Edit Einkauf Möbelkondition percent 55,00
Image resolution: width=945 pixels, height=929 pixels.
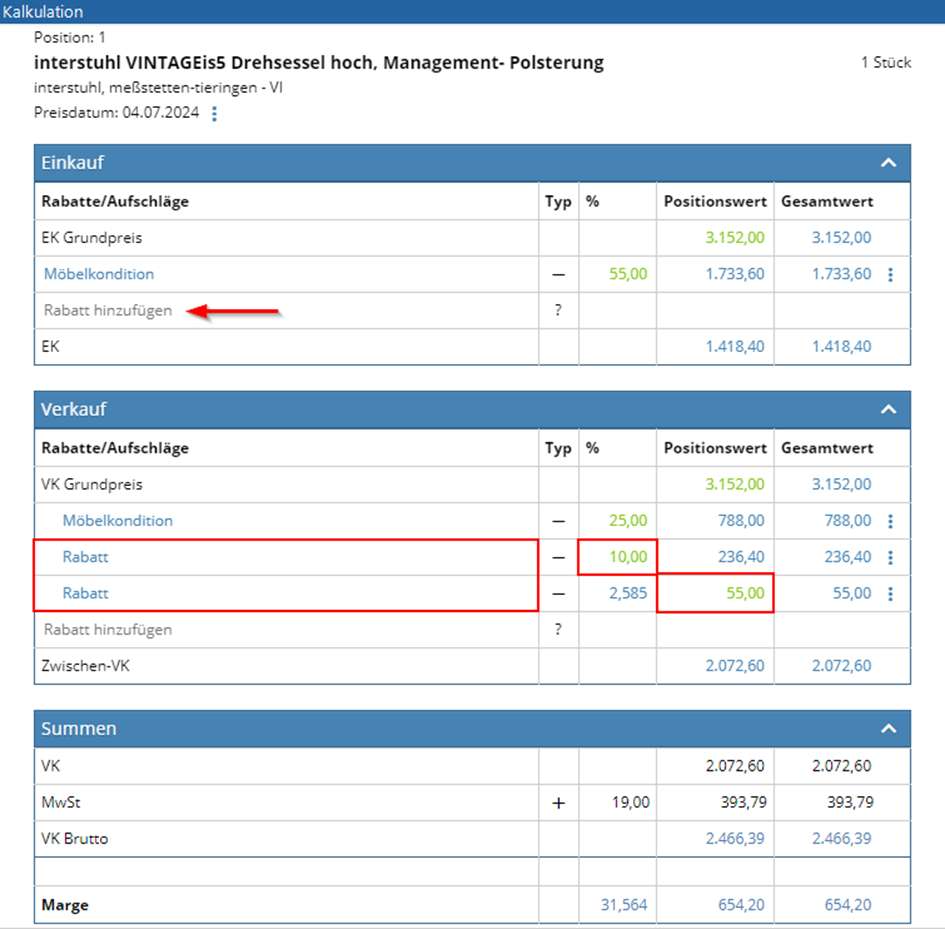click(x=628, y=274)
